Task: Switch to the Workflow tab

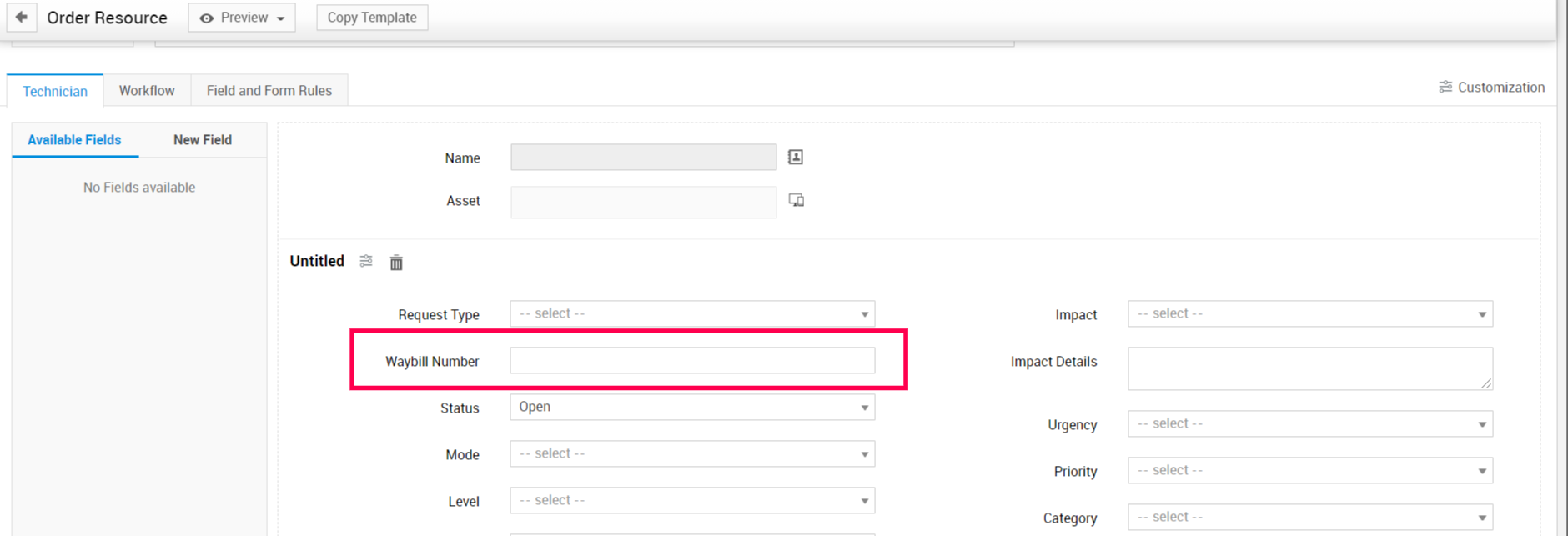Action: (x=147, y=91)
